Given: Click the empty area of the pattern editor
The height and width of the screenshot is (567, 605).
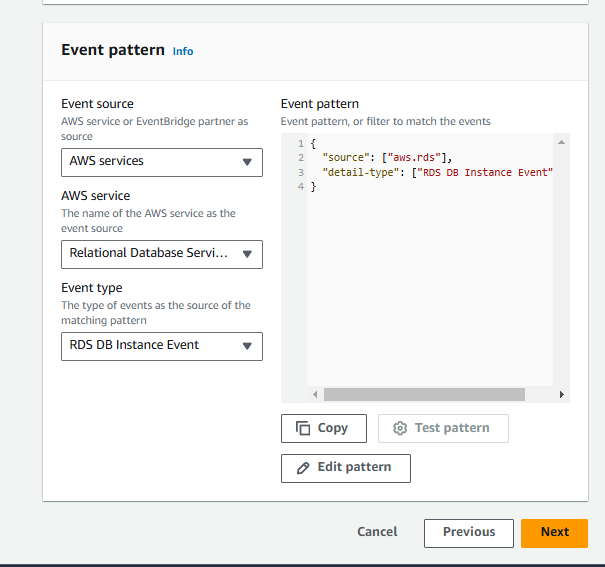Looking at the screenshot, I should [x=430, y=290].
